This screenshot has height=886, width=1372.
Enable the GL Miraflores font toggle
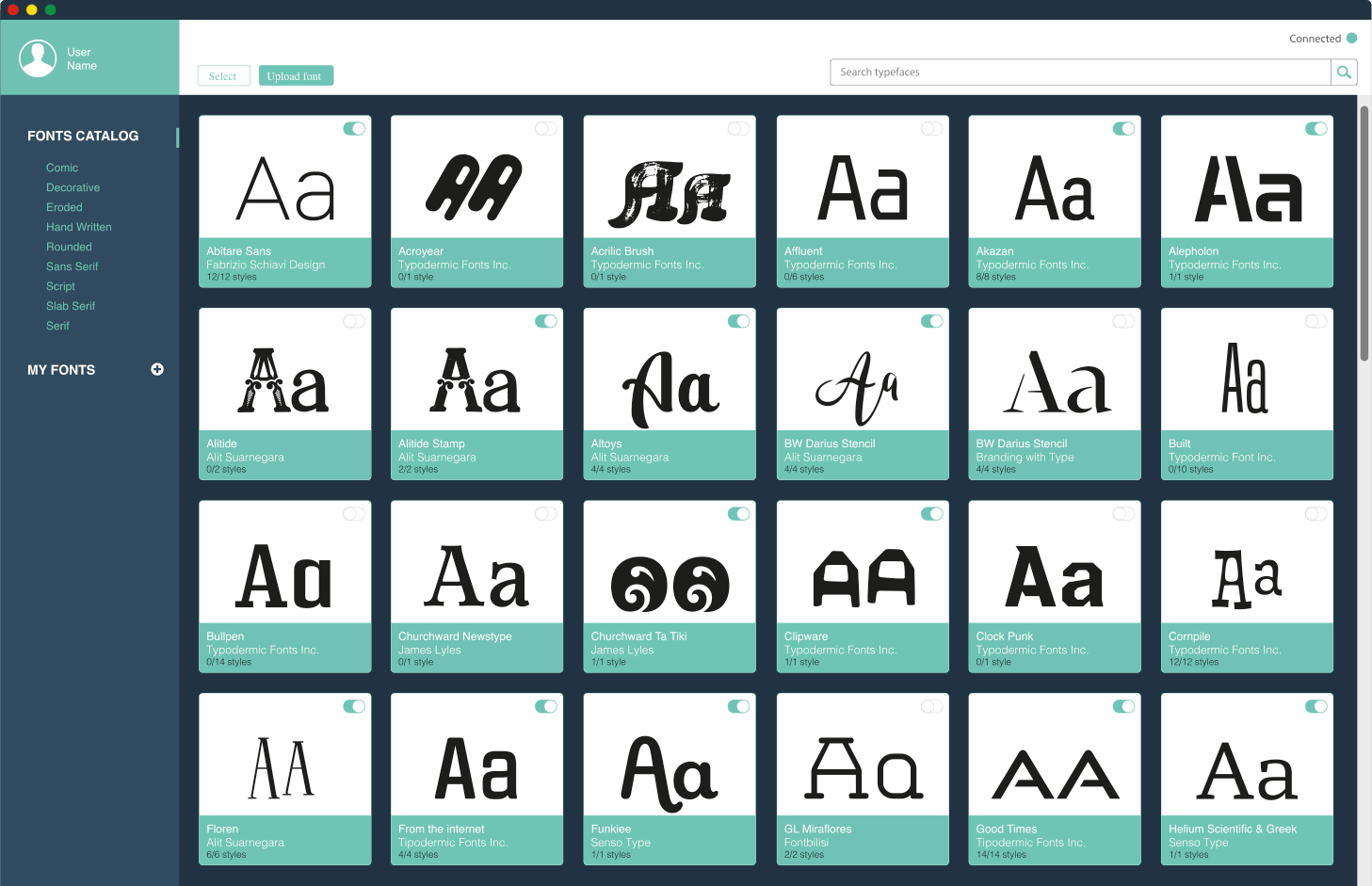click(x=932, y=706)
